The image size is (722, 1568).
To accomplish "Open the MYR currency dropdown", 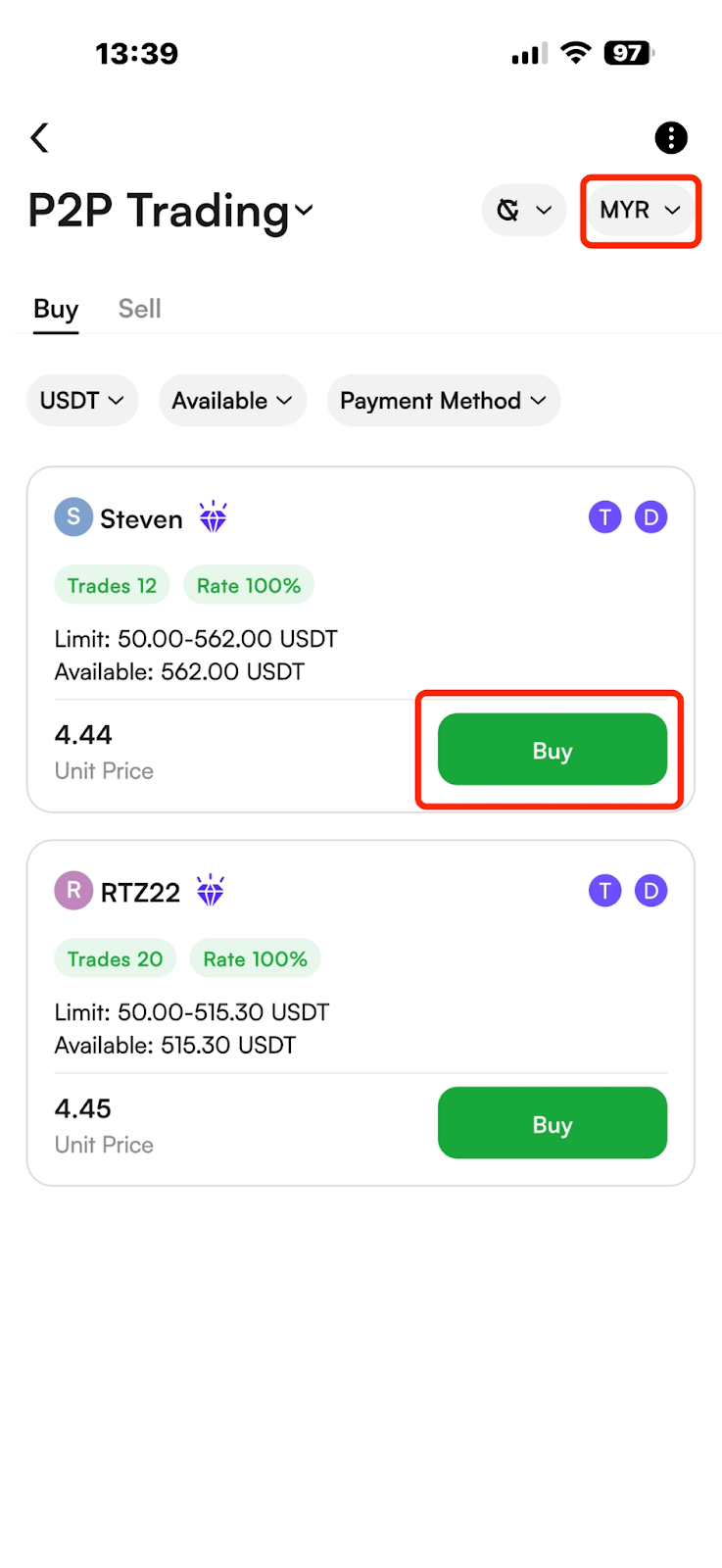I will (641, 210).
